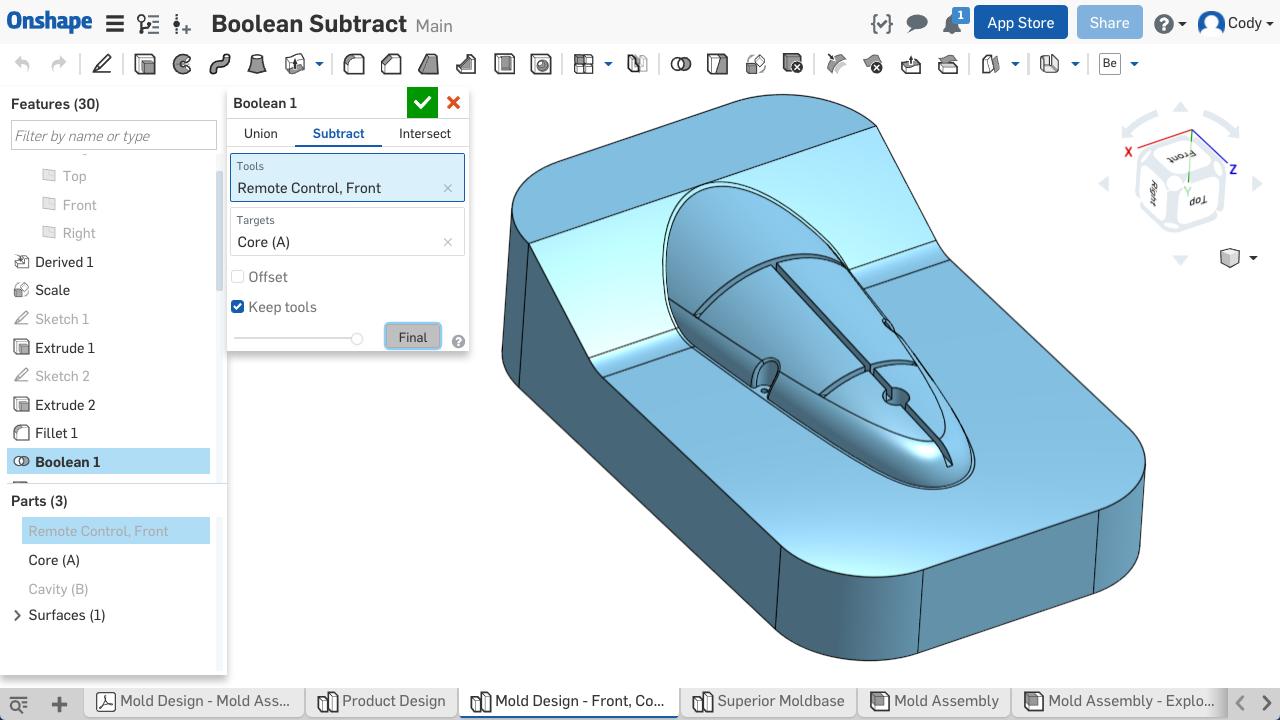Uncheck the Keep tools option

coord(238,307)
